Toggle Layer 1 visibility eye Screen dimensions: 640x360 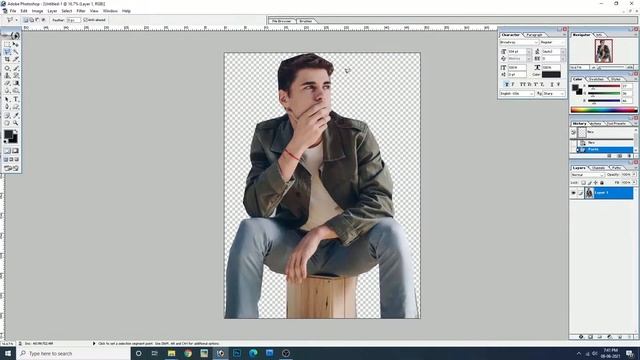point(573,193)
